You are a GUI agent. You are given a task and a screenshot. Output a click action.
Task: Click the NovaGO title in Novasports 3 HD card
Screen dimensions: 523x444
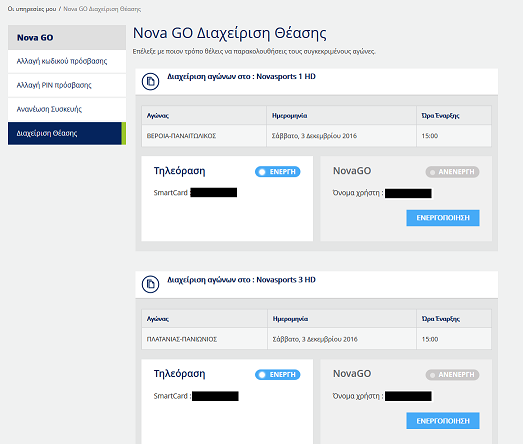(352, 374)
